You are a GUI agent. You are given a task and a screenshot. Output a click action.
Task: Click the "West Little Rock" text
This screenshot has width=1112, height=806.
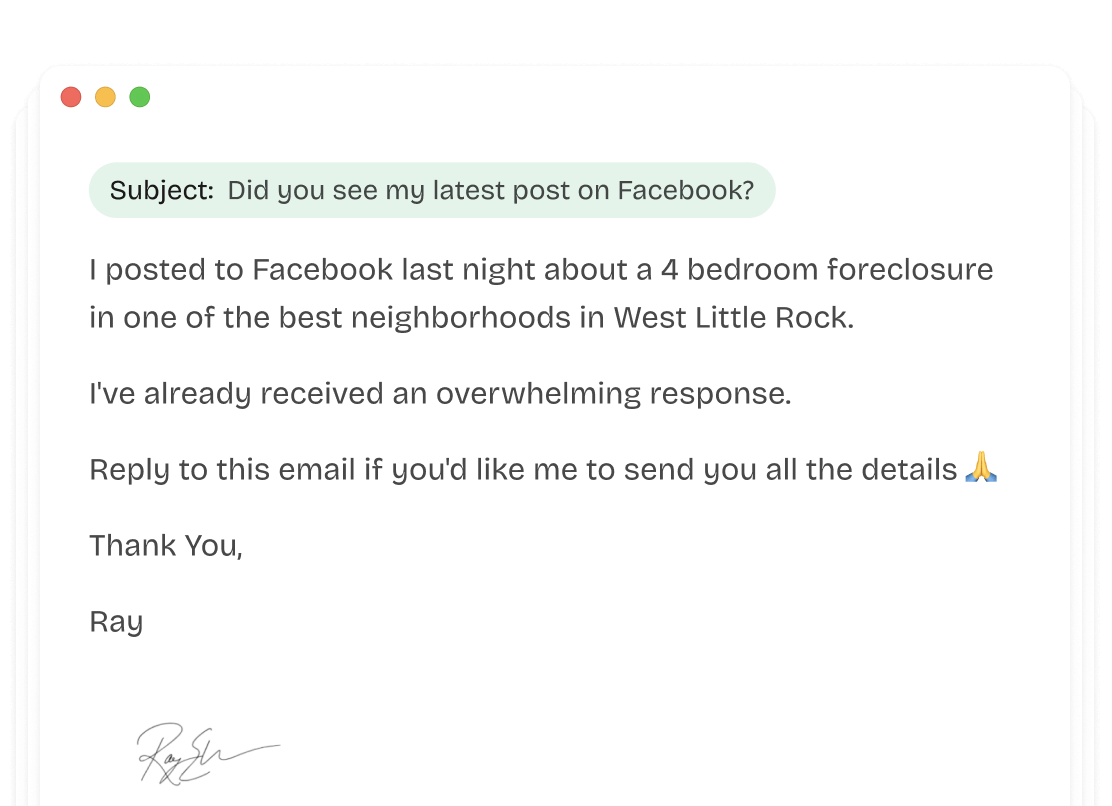733,318
